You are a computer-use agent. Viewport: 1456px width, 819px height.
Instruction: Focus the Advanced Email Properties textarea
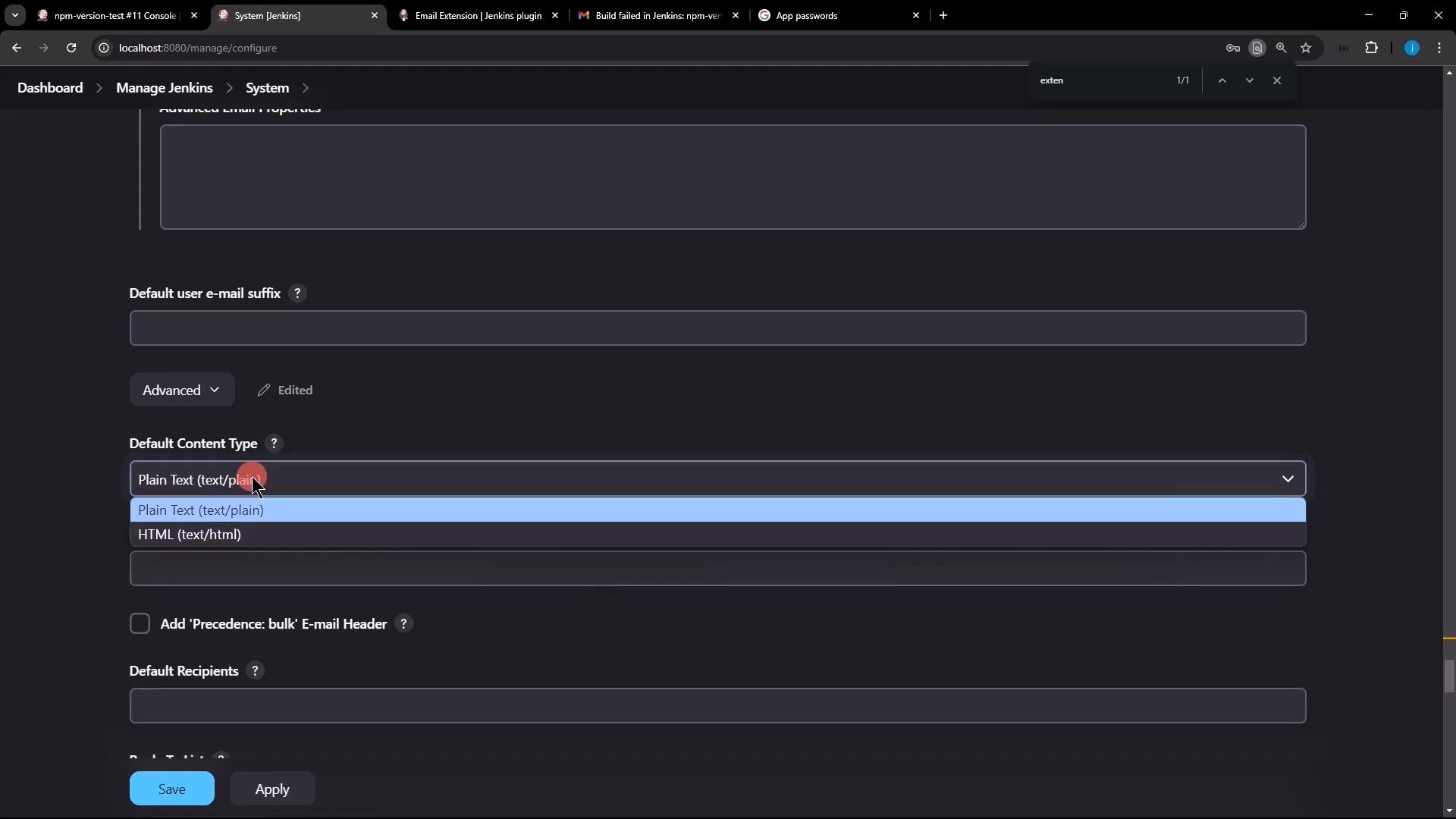733,177
